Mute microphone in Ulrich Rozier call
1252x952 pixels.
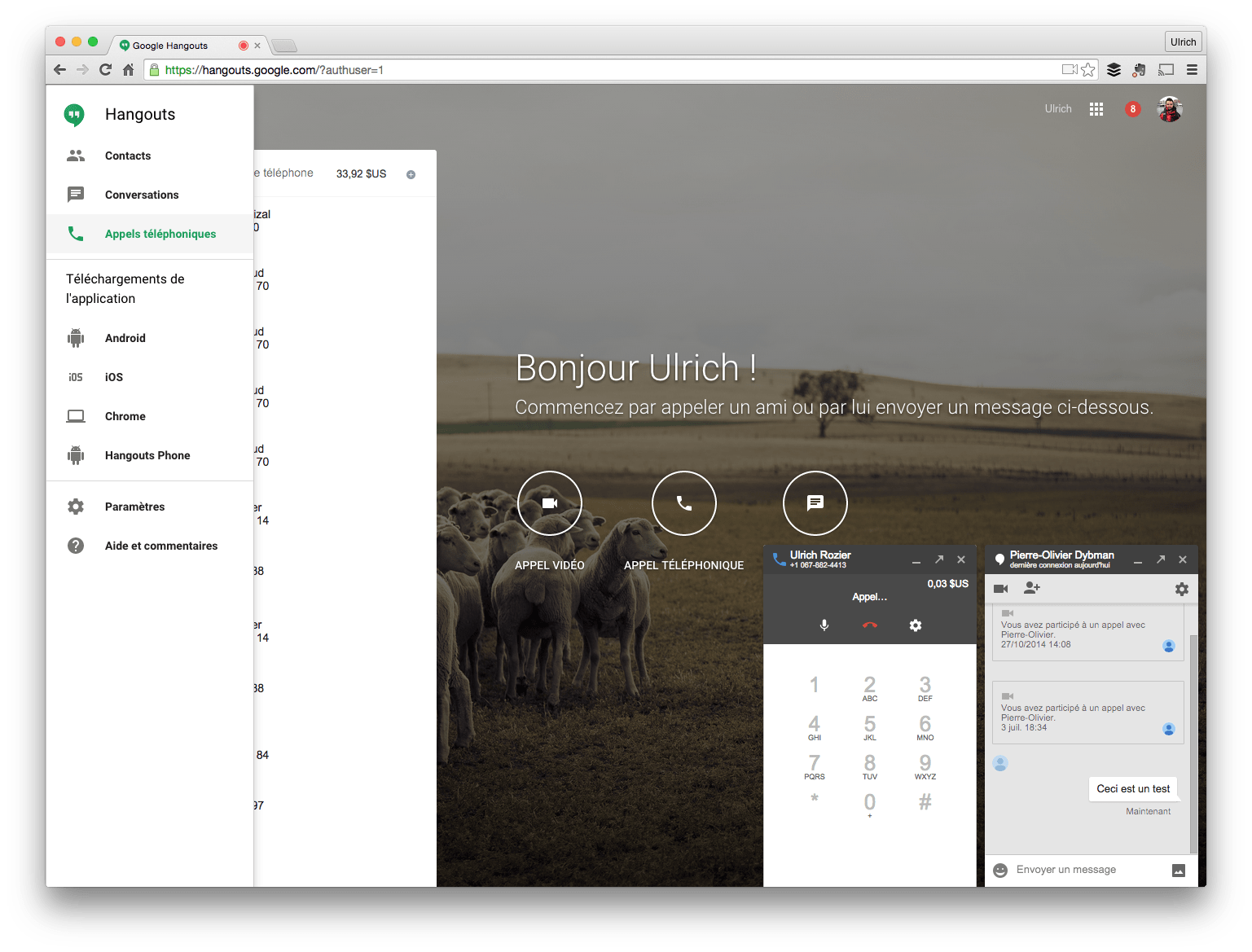(x=824, y=625)
